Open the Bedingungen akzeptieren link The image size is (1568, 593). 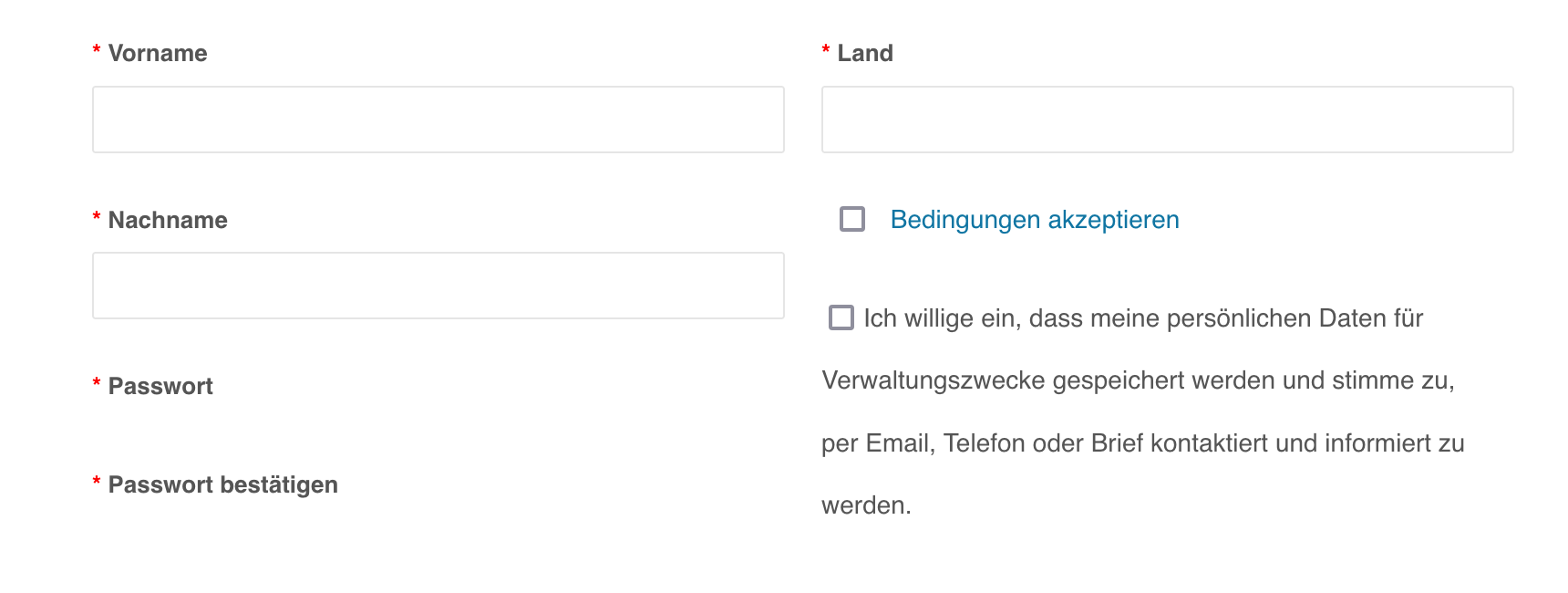pos(1035,220)
